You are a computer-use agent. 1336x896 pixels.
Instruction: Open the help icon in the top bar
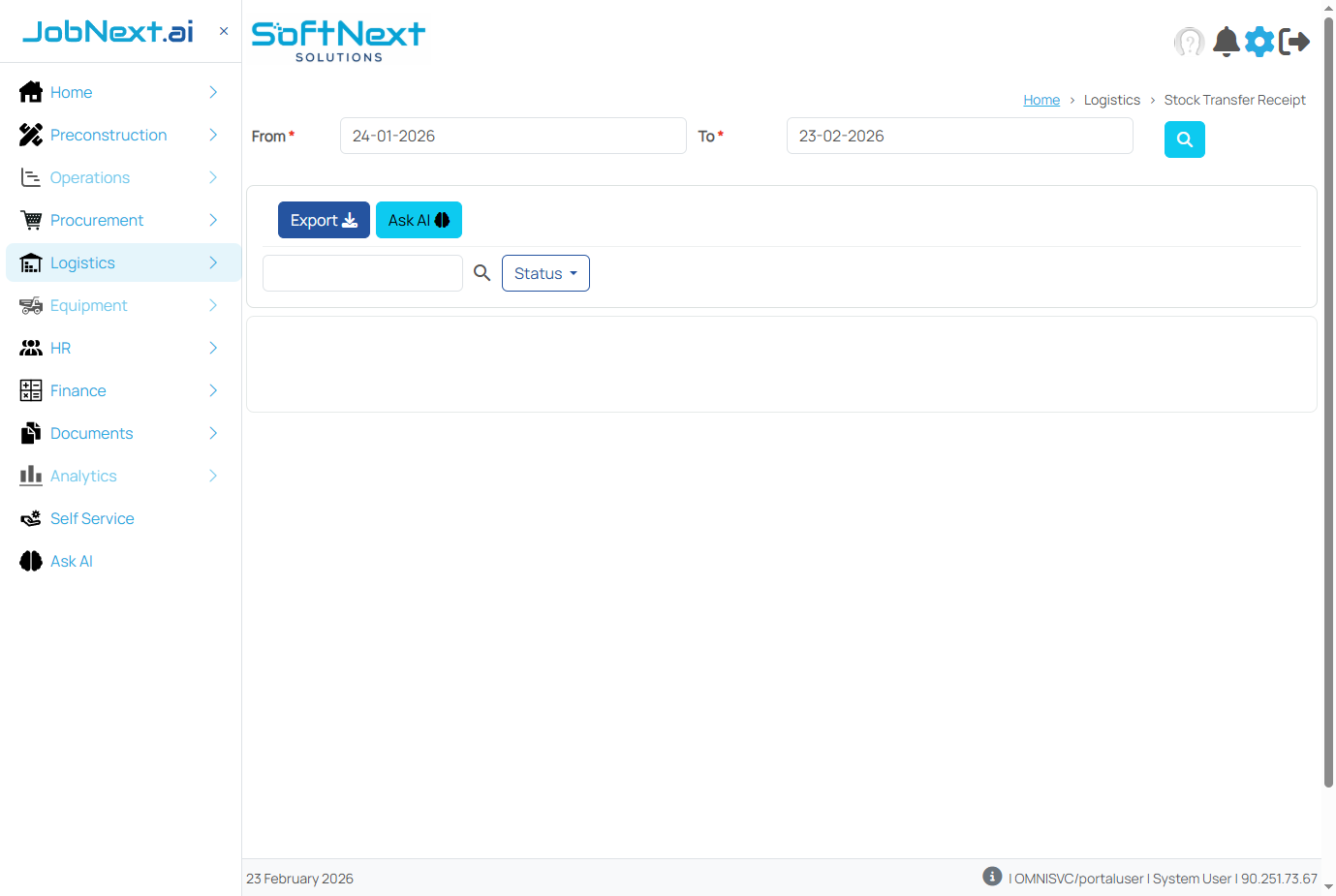point(1189,42)
